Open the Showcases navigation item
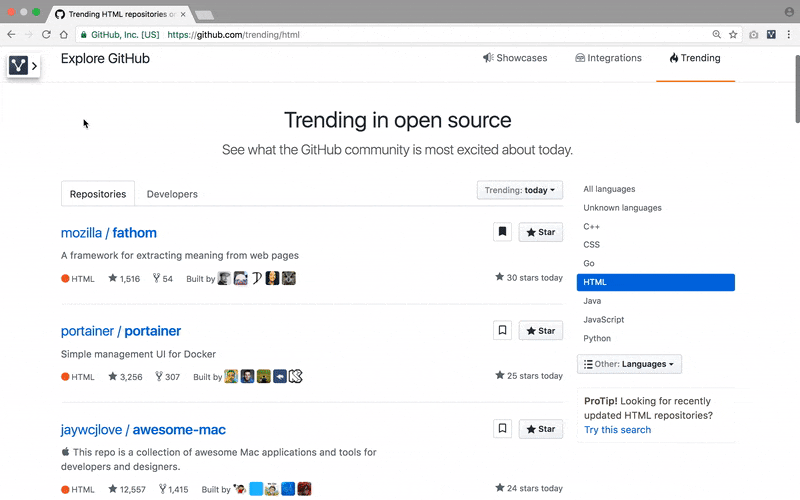This screenshot has height=500, width=800. pyautogui.click(x=515, y=58)
